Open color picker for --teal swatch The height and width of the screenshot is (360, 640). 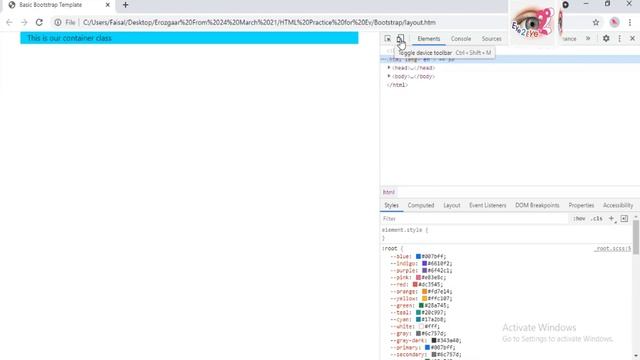pyautogui.click(x=418, y=312)
